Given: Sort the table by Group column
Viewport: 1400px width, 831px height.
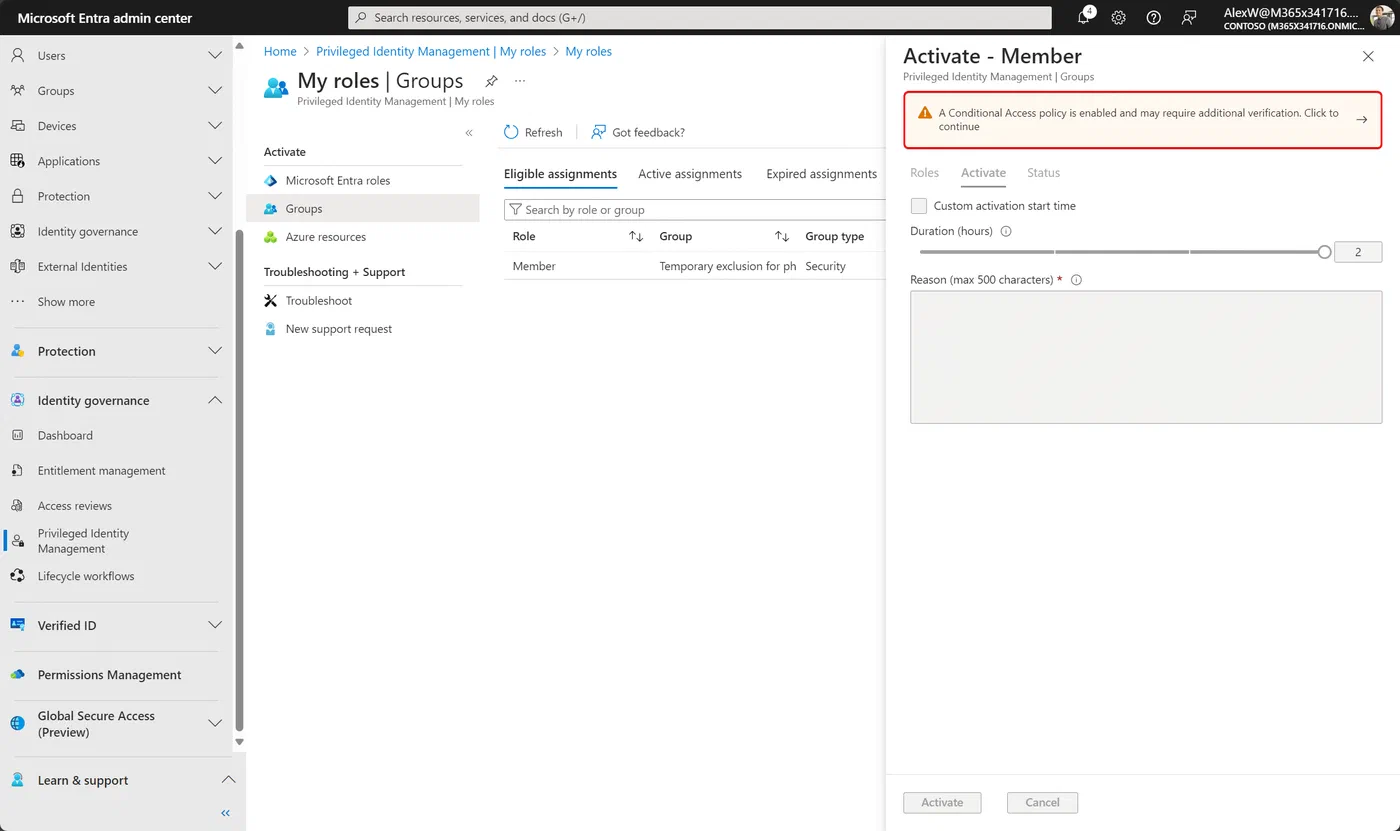Looking at the screenshot, I should click(x=782, y=237).
